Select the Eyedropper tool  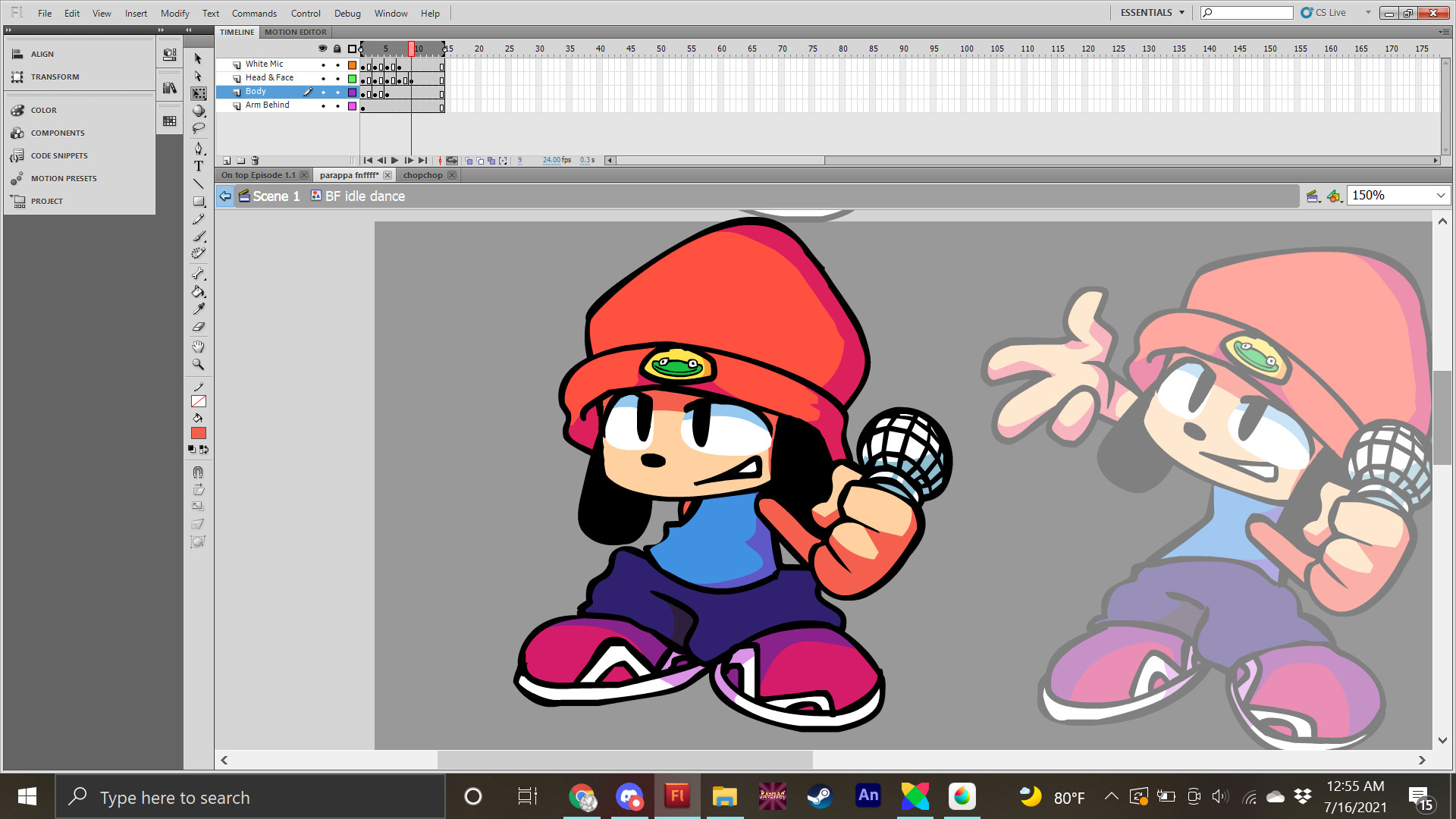point(199,309)
